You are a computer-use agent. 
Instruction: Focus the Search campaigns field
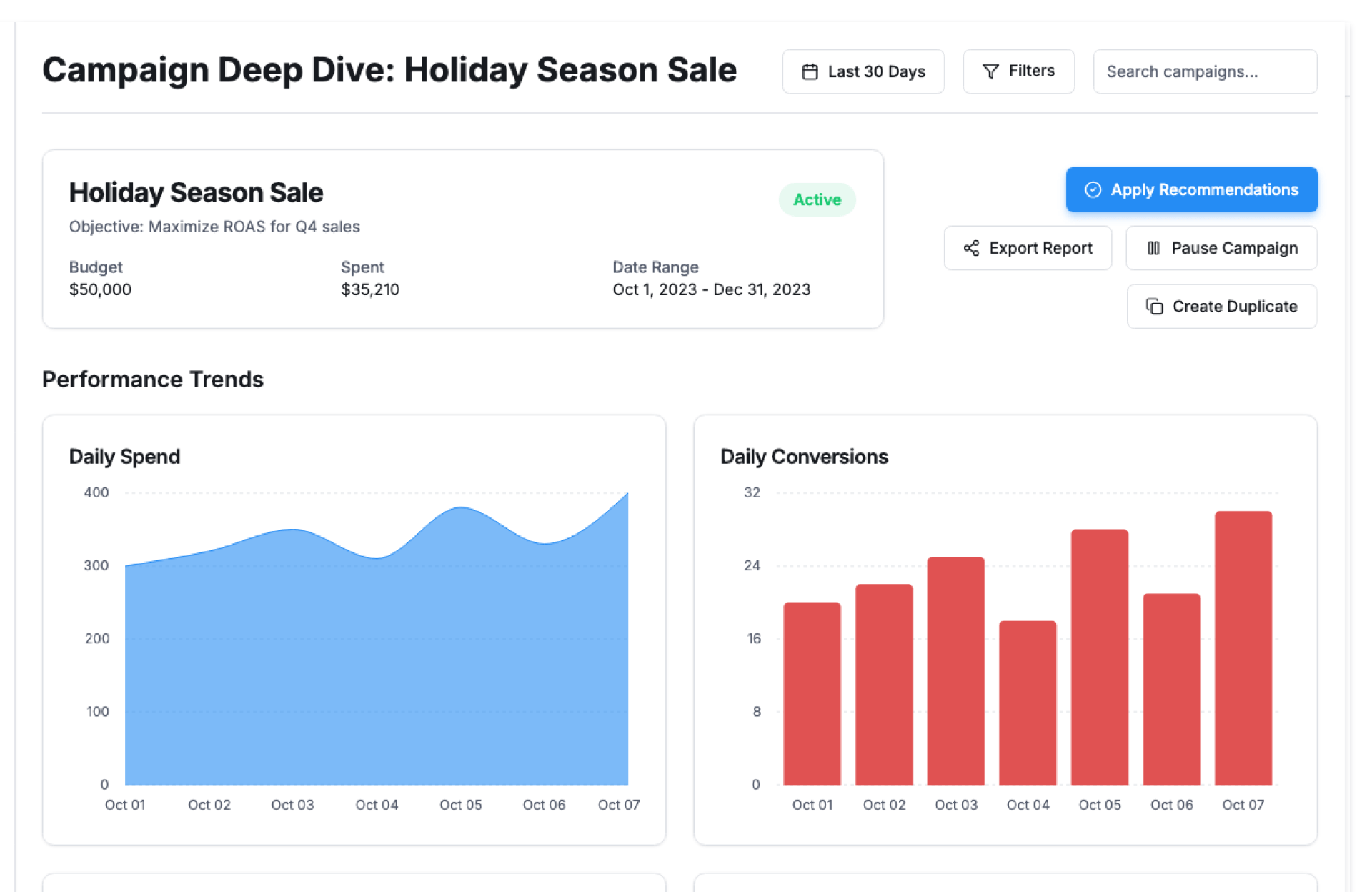coord(1204,71)
